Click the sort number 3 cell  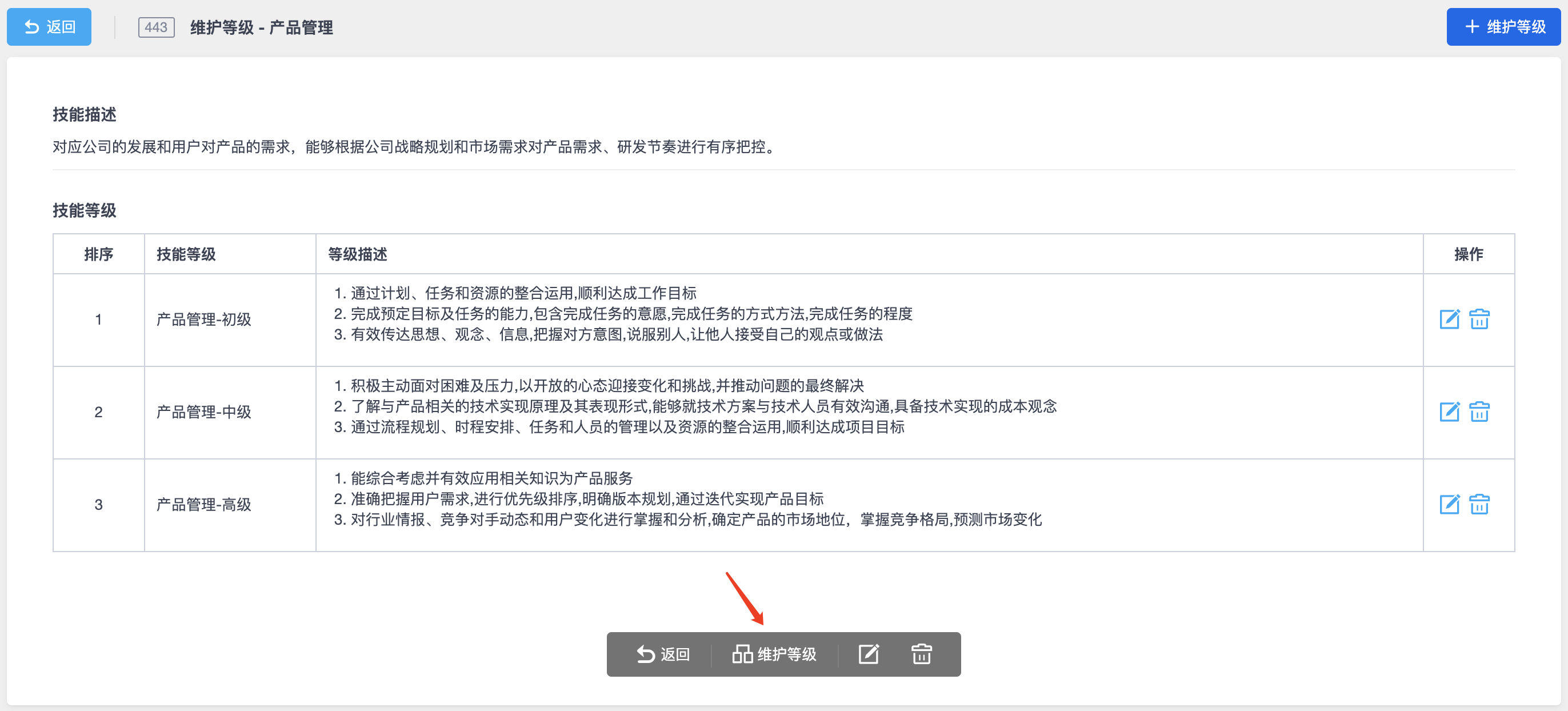click(x=99, y=504)
